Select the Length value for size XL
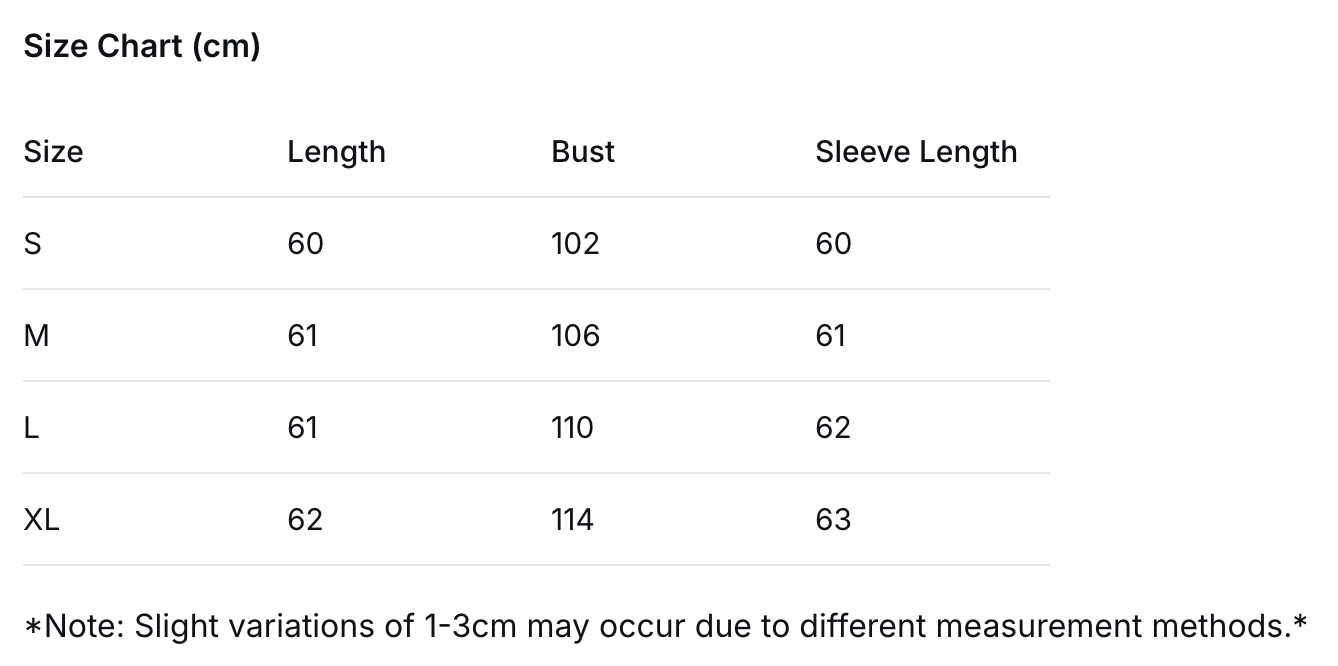This screenshot has width=1338, height=666. 305,520
